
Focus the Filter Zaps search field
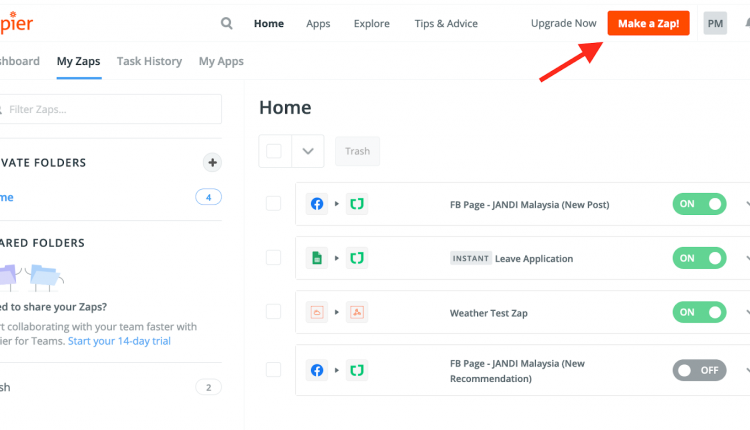(x=109, y=110)
